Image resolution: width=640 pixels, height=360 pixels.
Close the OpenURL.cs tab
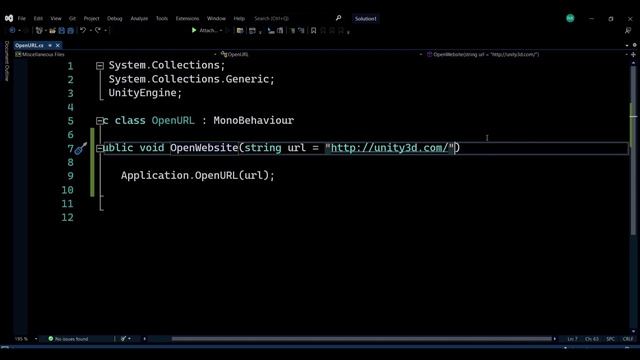[58, 45]
